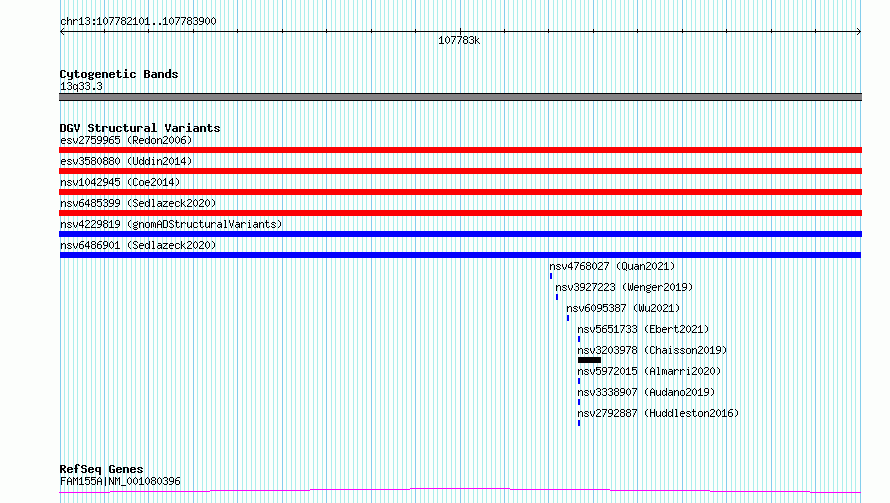This screenshot has width=890, height=503.
Task: Click the nsv4229819 (gnomADStructuralVariants) label
Action: pyautogui.click(x=171, y=224)
